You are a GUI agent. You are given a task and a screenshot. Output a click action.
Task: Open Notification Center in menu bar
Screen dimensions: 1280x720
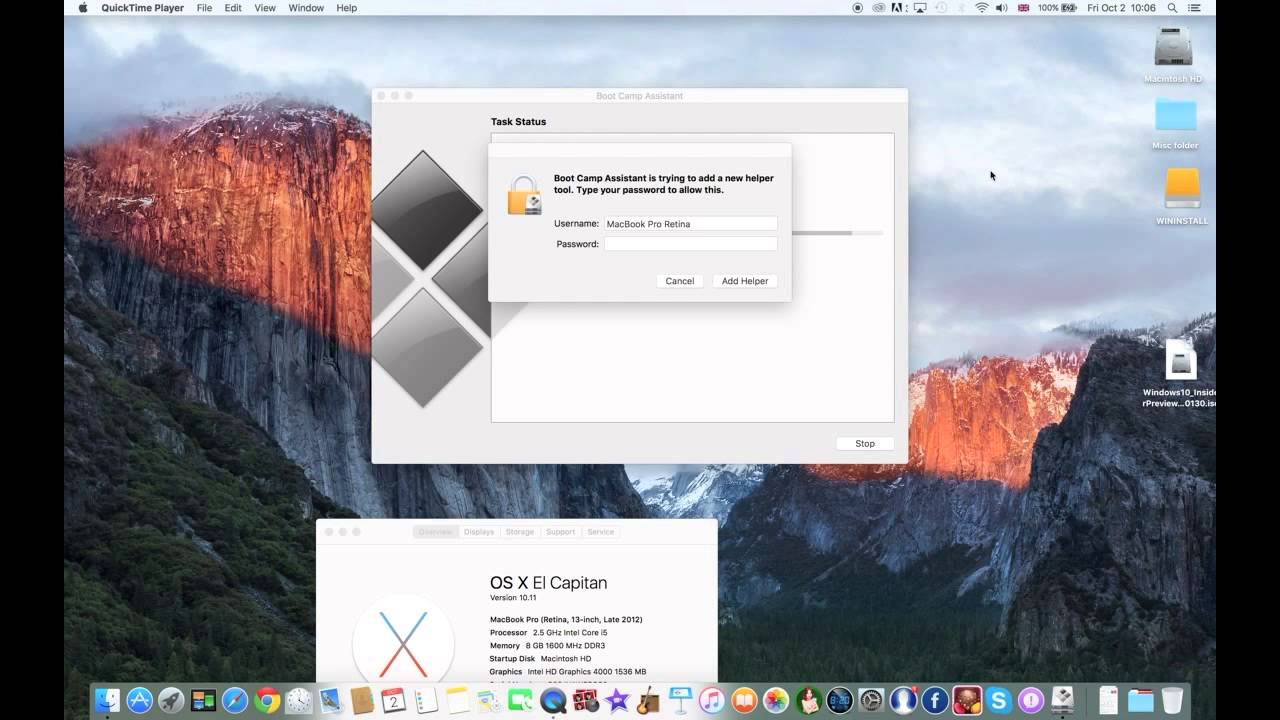pos(1194,8)
